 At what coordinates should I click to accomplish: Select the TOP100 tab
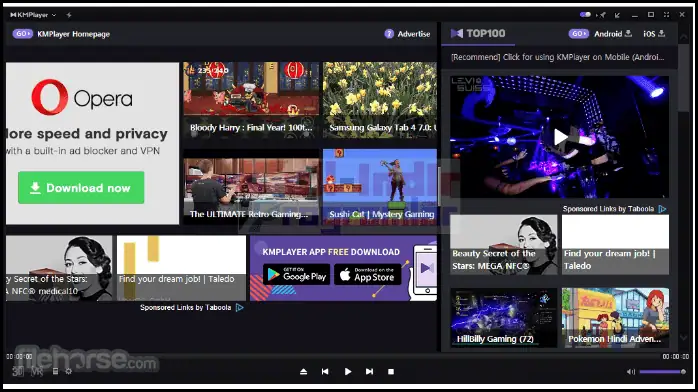click(x=478, y=33)
